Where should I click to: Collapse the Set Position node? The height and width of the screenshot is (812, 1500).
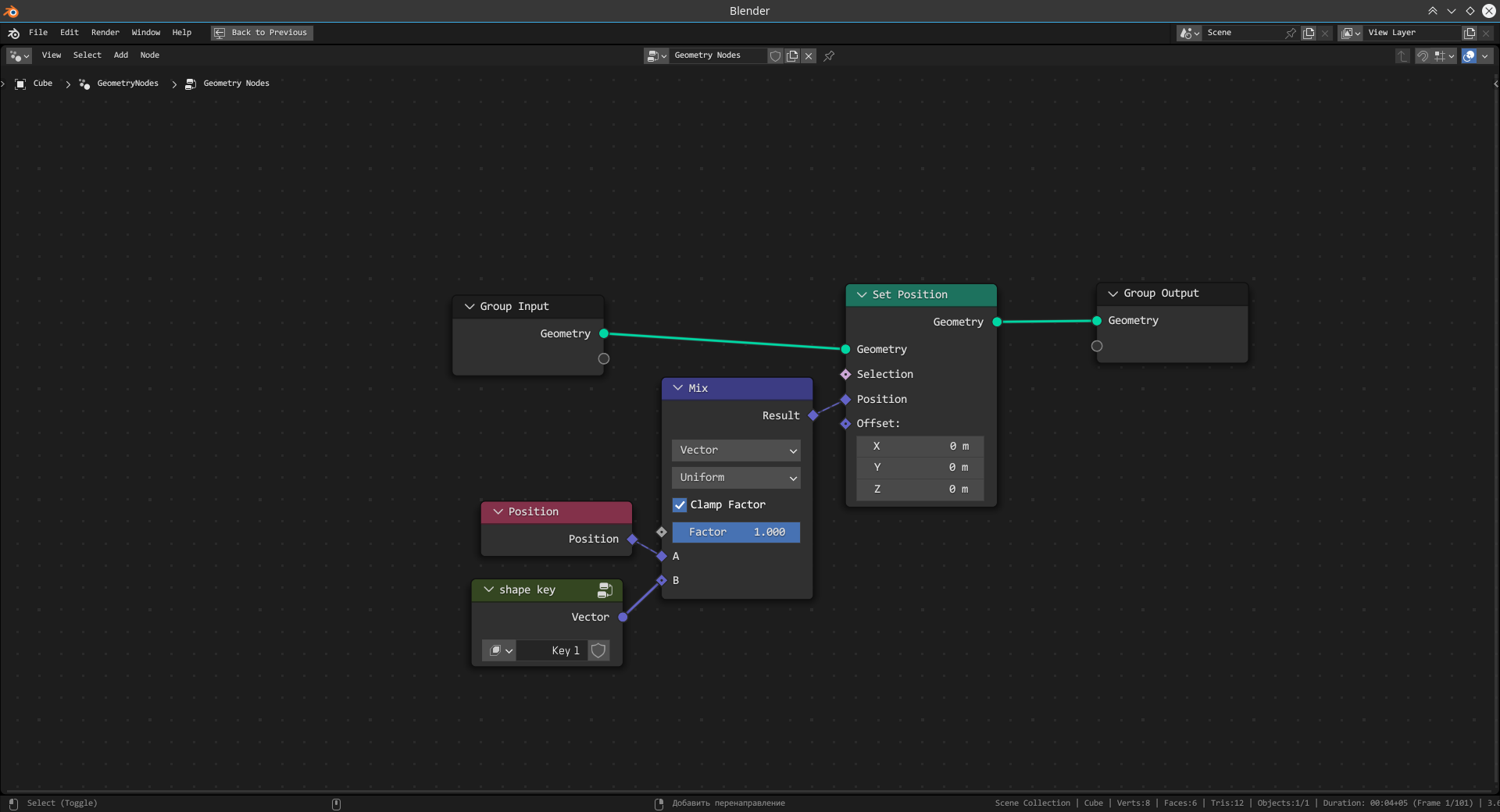(x=862, y=295)
